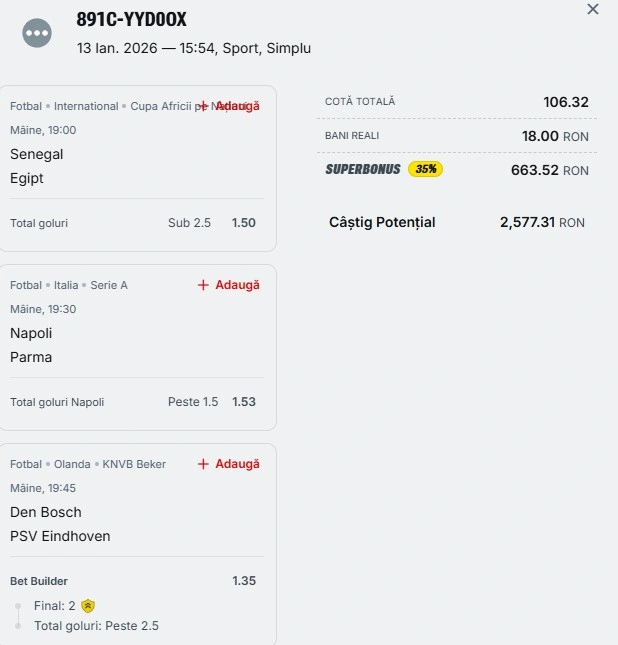
Task: Click the Sub 2.5 odds 1.50
Action: coord(244,223)
